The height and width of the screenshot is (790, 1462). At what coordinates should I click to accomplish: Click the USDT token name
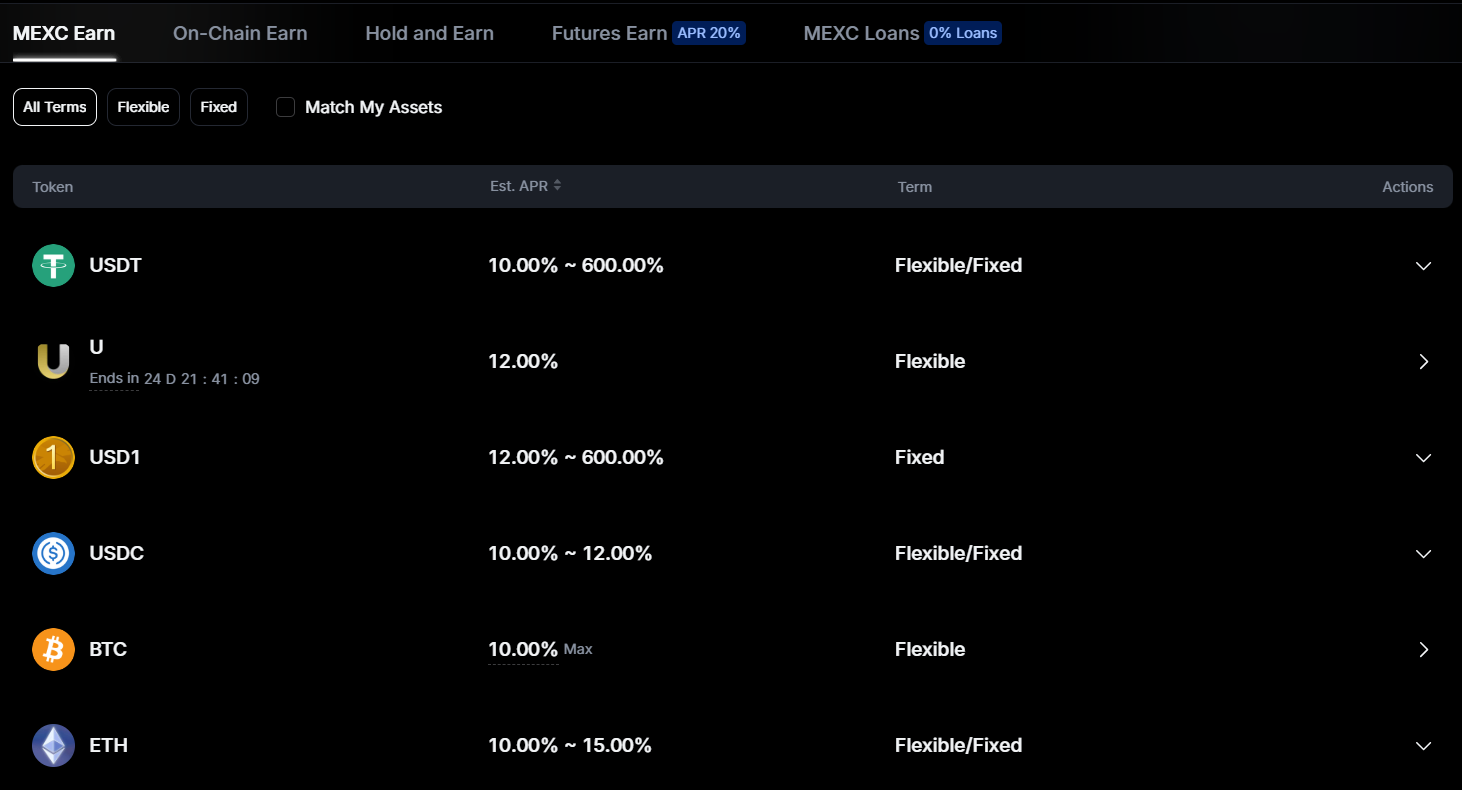point(116,266)
